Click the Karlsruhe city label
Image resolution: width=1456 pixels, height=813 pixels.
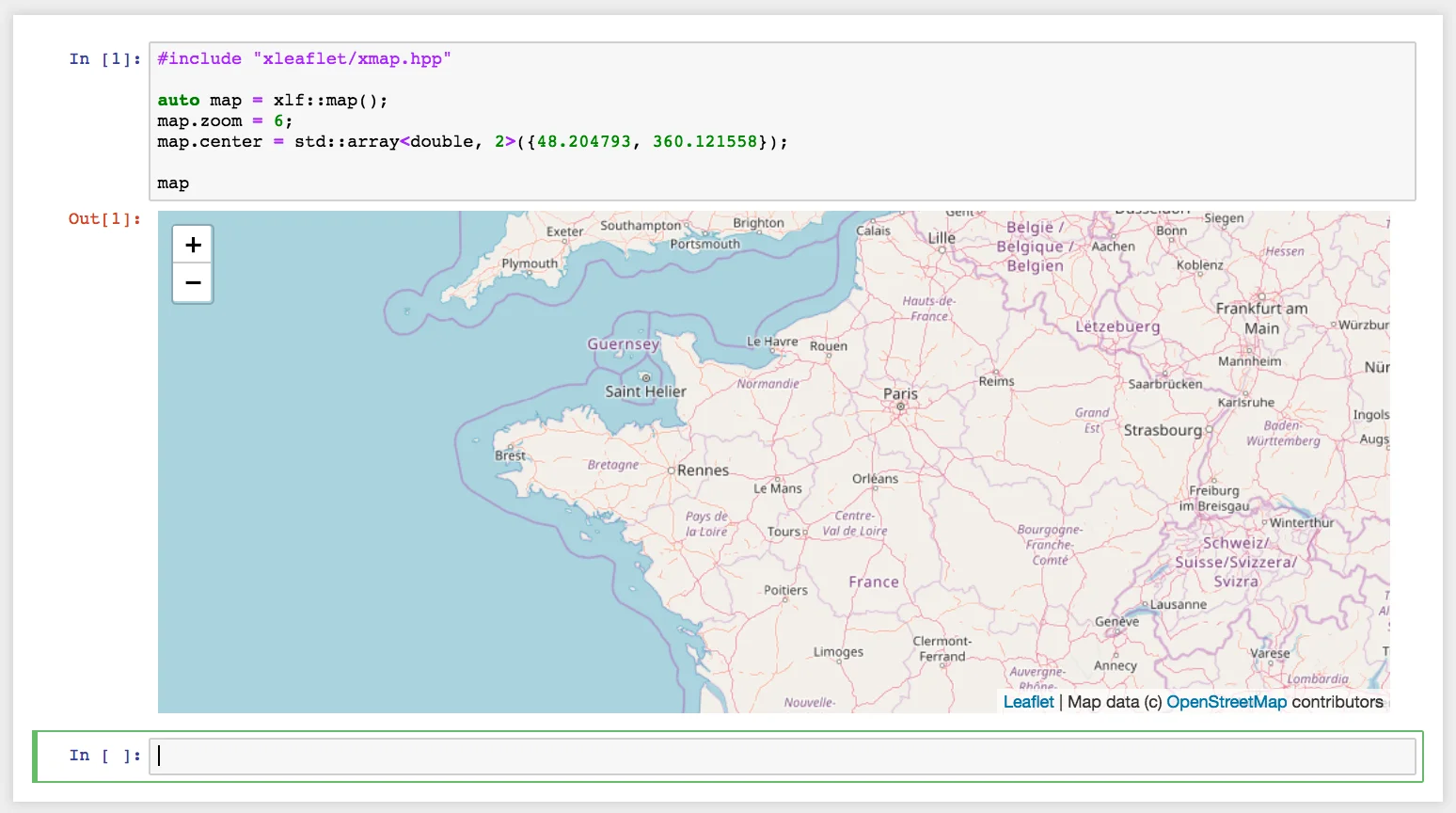click(x=1246, y=402)
